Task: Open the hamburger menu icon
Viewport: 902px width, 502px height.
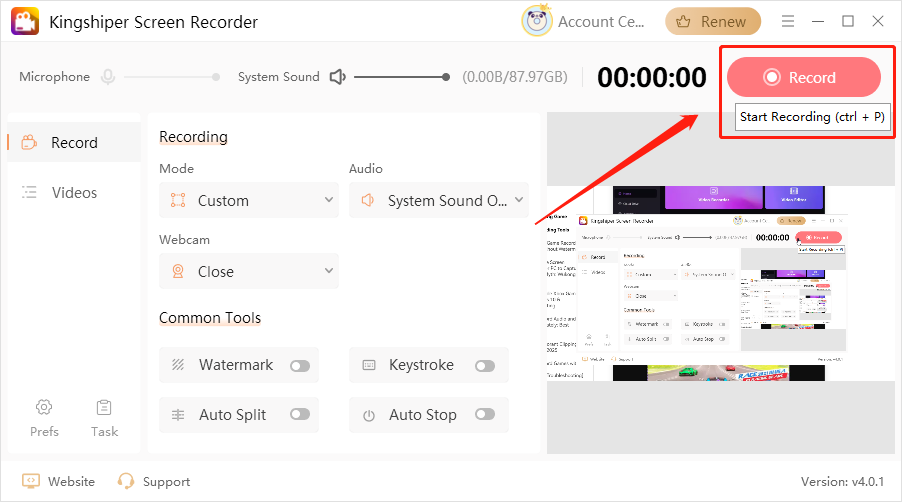Action: coord(788,21)
